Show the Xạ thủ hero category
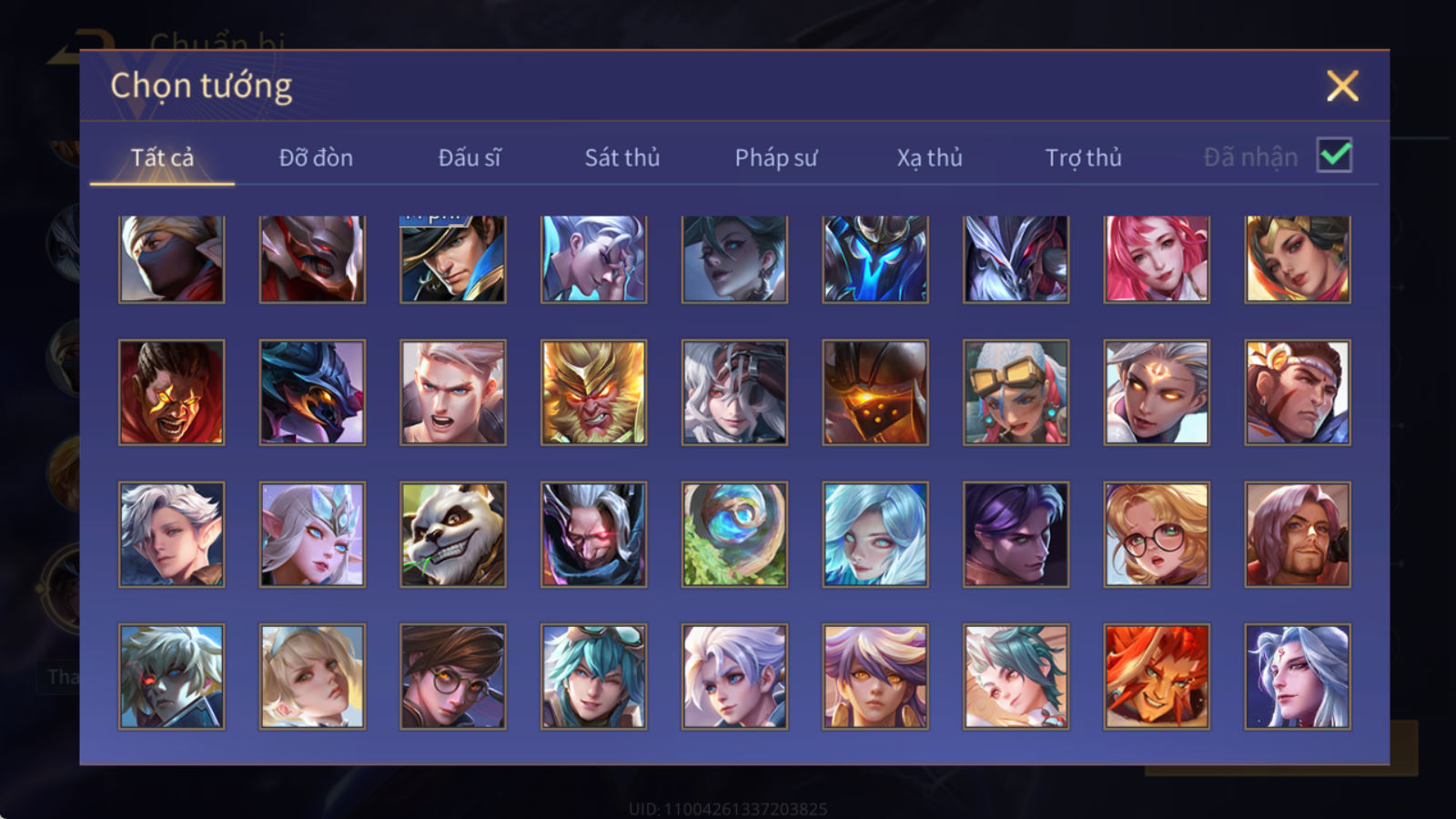1456x819 pixels. click(x=929, y=157)
